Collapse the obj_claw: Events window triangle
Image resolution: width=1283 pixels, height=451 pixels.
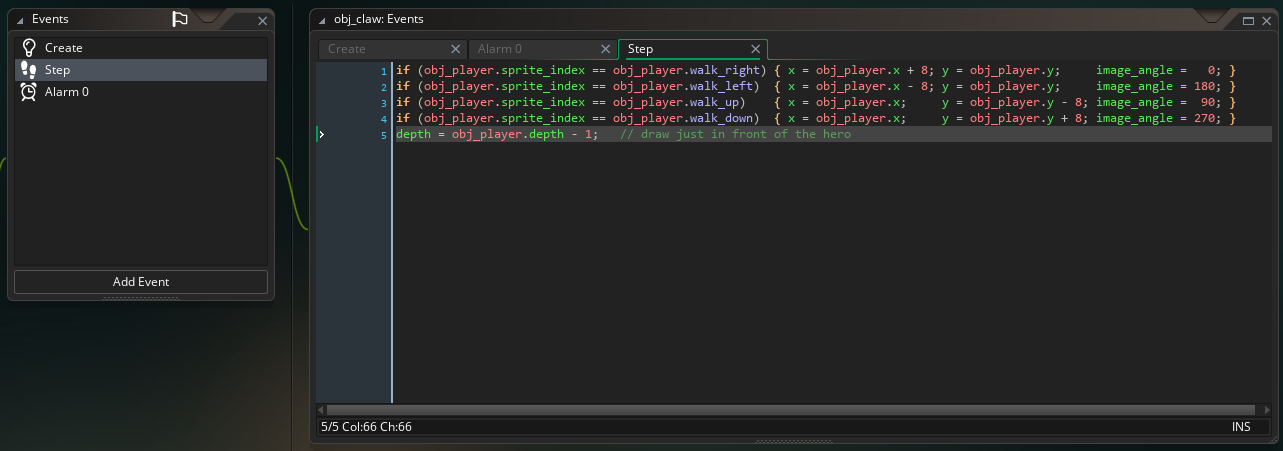[x=323, y=20]
